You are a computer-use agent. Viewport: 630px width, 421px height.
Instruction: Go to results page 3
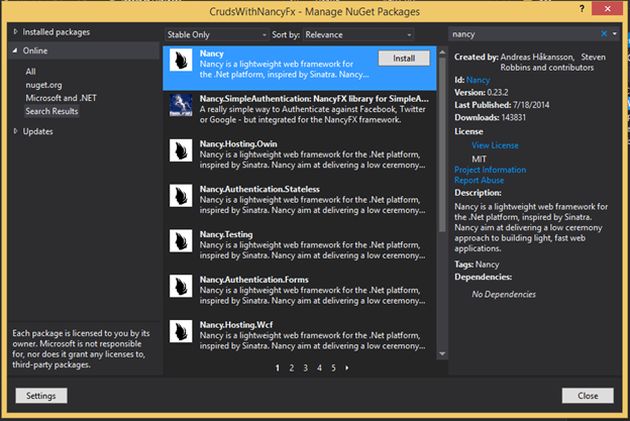coord(305,368)
